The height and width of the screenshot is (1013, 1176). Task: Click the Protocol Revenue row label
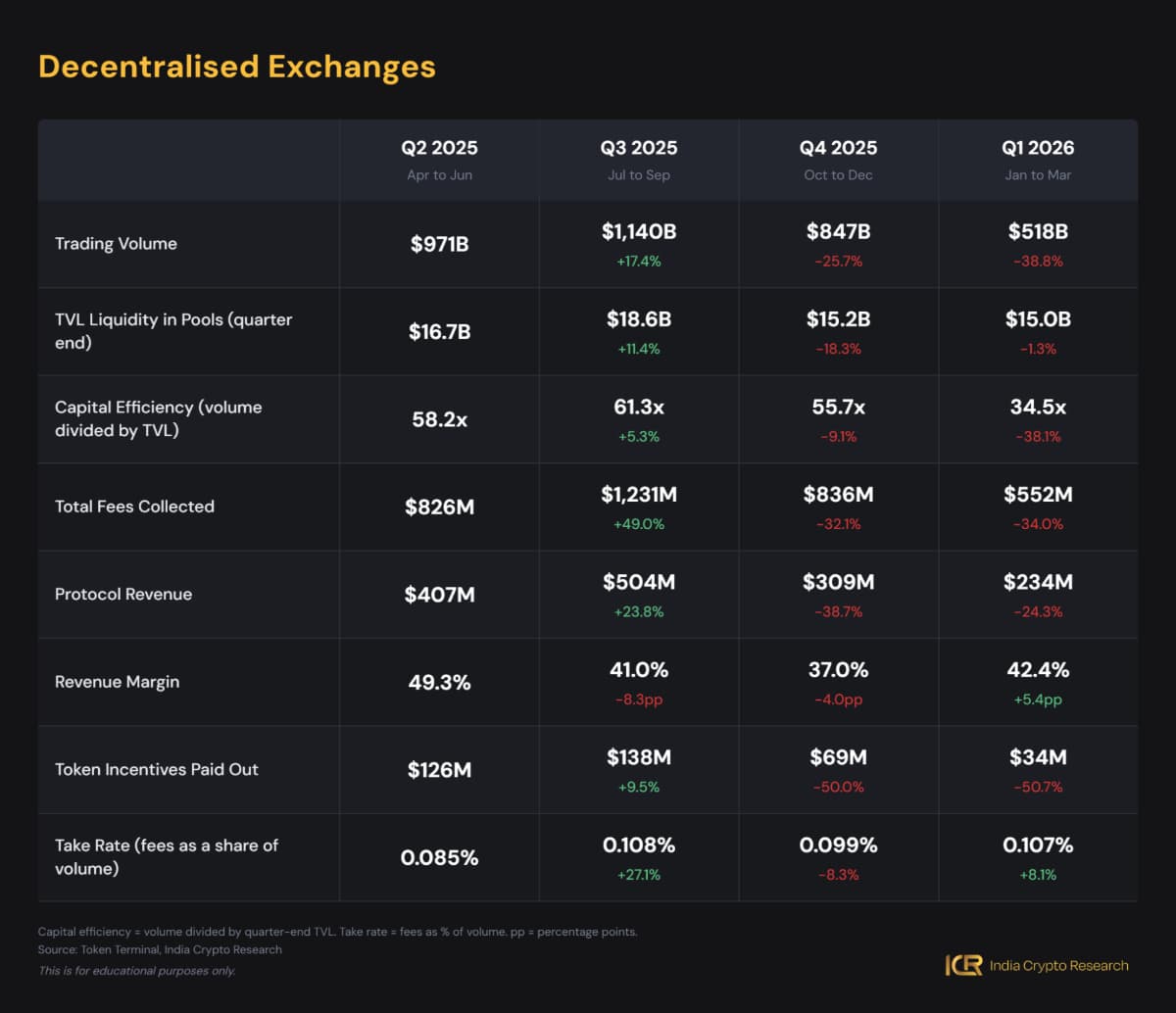123,594
